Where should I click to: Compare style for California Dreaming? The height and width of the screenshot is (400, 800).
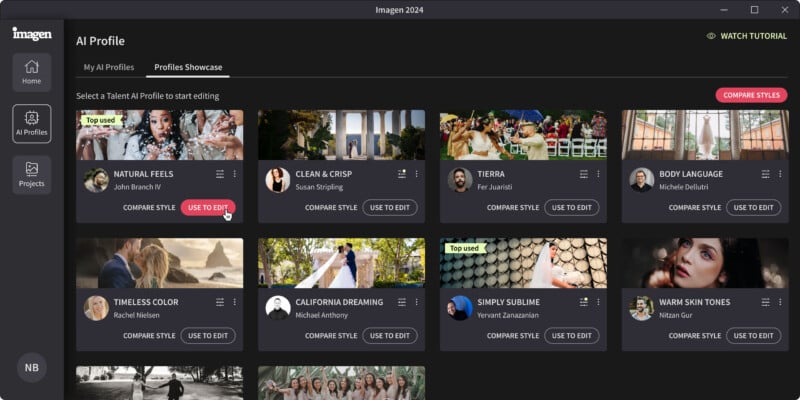331,336
